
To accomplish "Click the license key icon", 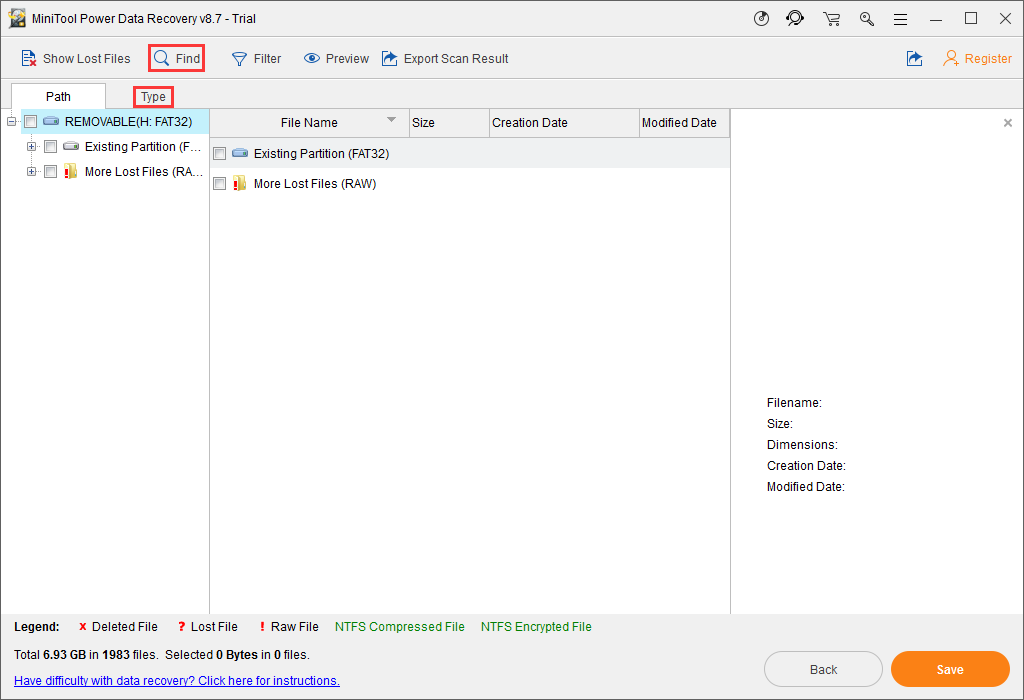I will [x=867, y=18].
